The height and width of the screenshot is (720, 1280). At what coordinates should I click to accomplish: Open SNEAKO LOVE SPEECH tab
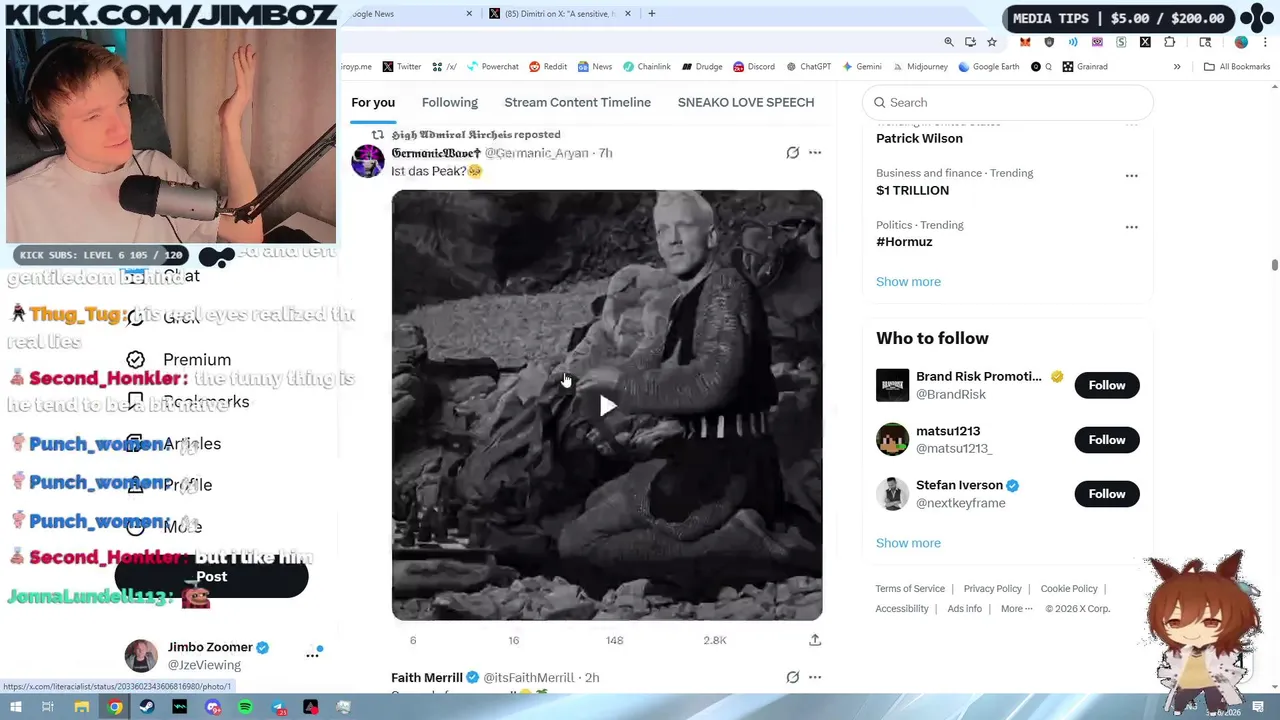[746, 102]
